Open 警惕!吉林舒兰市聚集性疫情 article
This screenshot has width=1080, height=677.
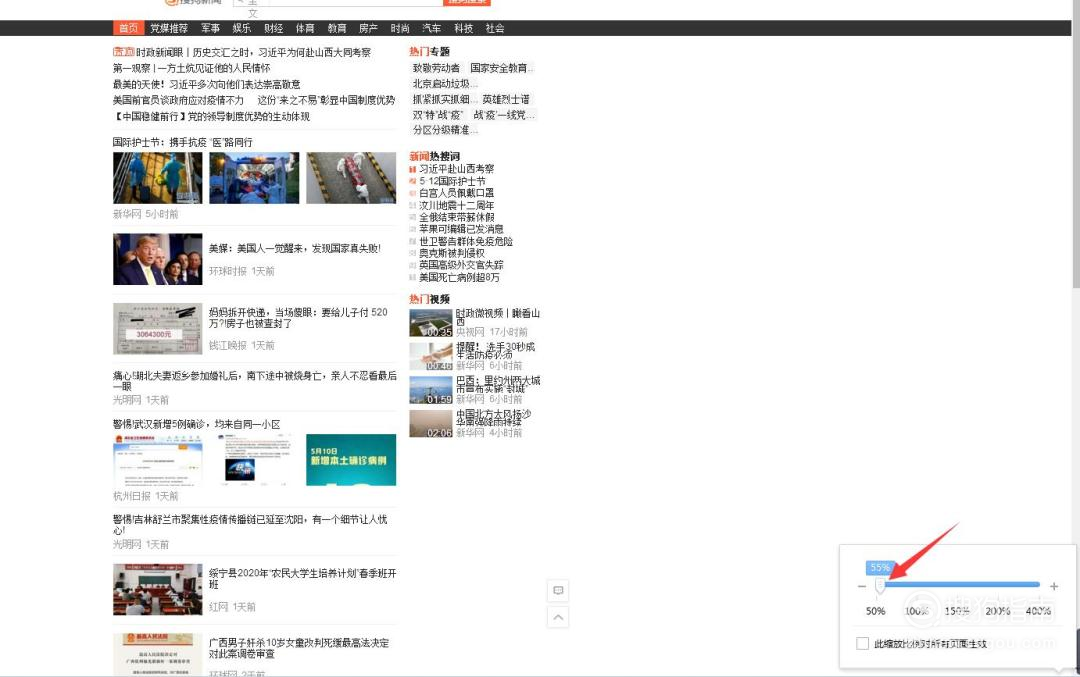tap(251, 525)
